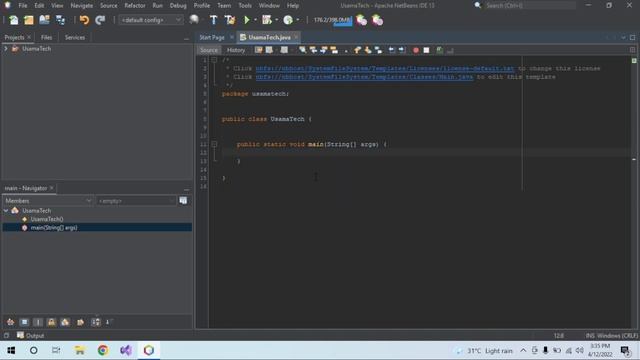Screen dimensions: 640x360
Task: Switch to the History editor view
Action: tap(236, 50)
